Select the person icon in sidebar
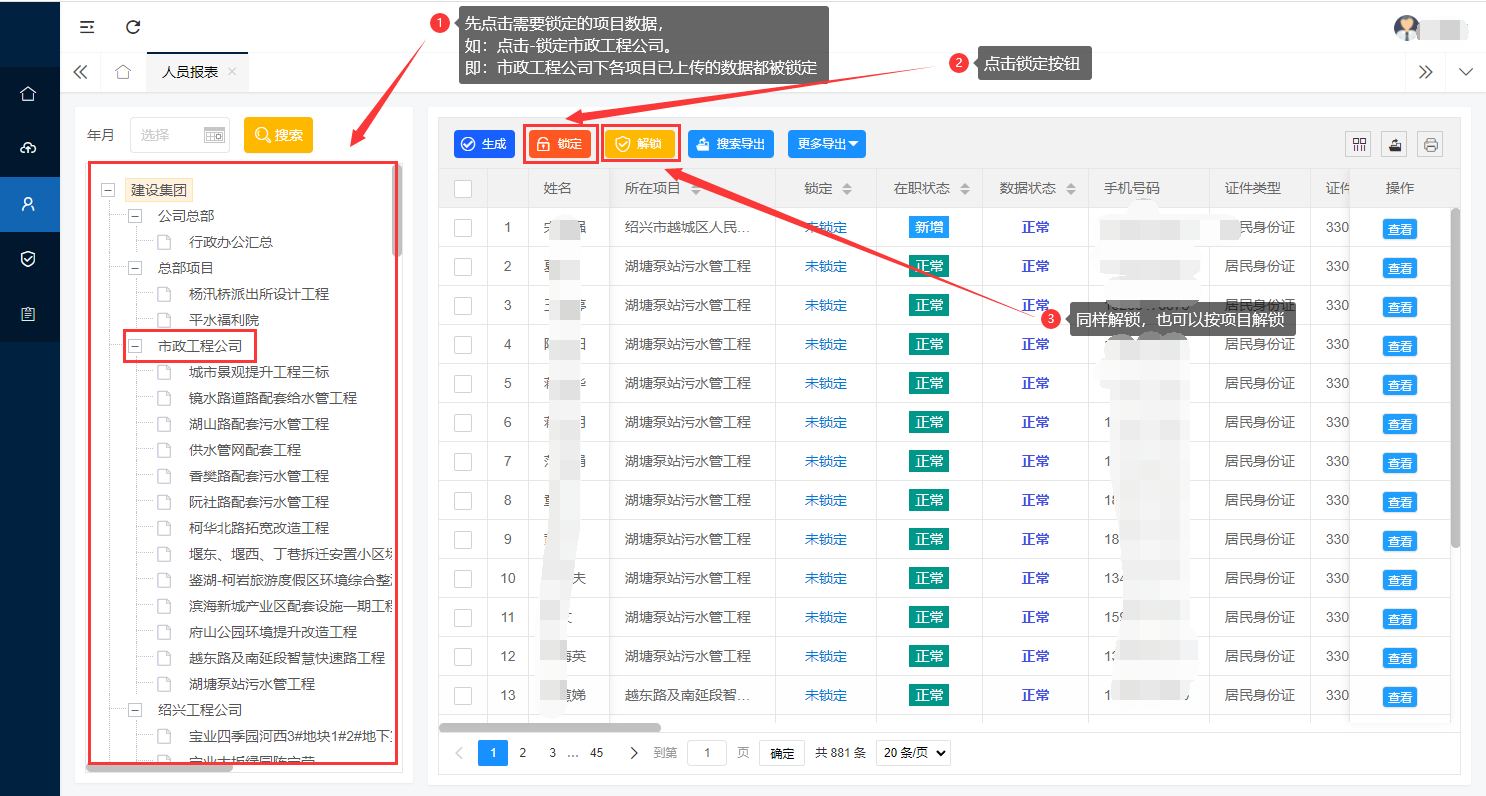 pyautogui.click(x=28, y=203)
